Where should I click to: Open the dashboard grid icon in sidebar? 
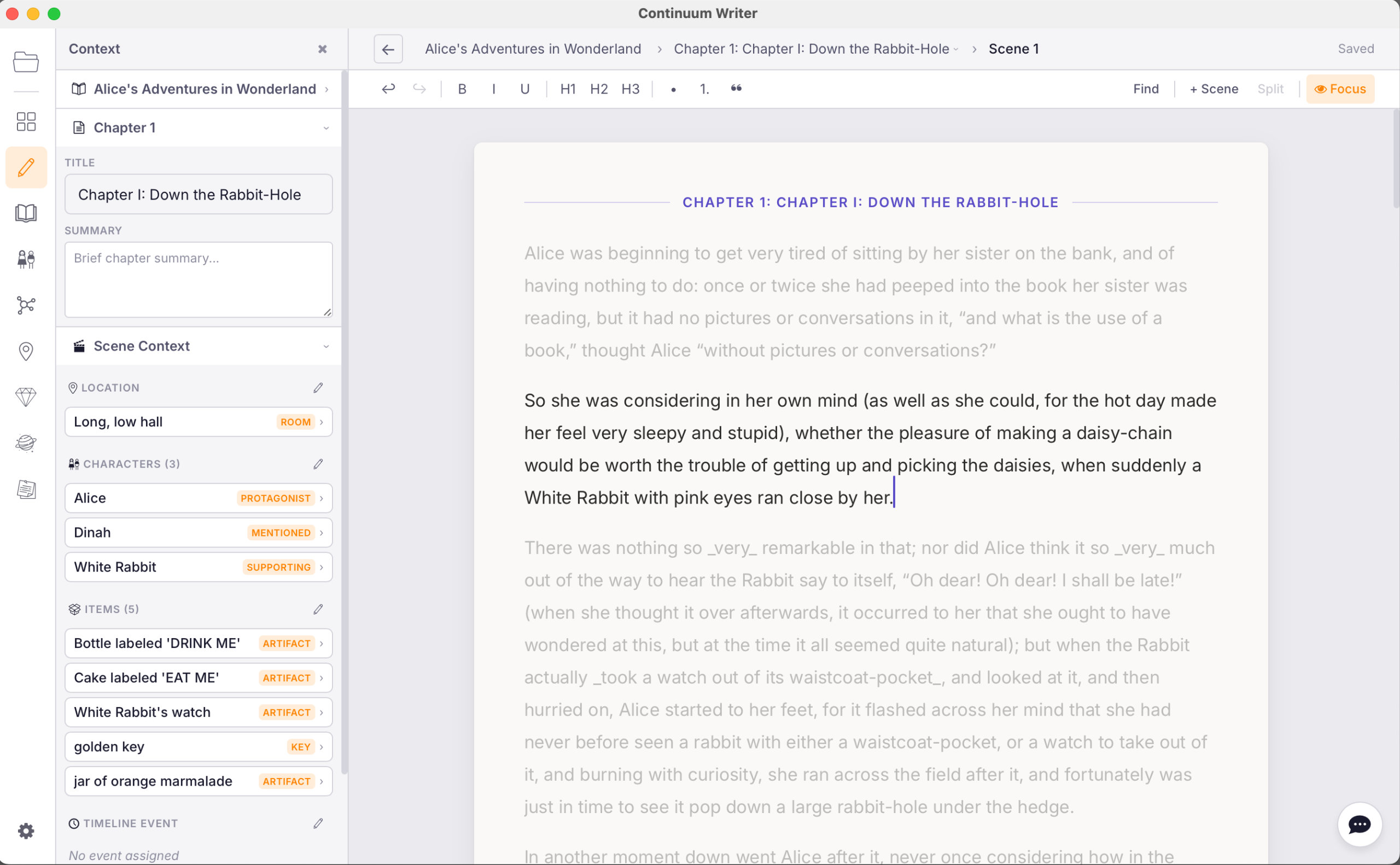click(x=26, y=121)
